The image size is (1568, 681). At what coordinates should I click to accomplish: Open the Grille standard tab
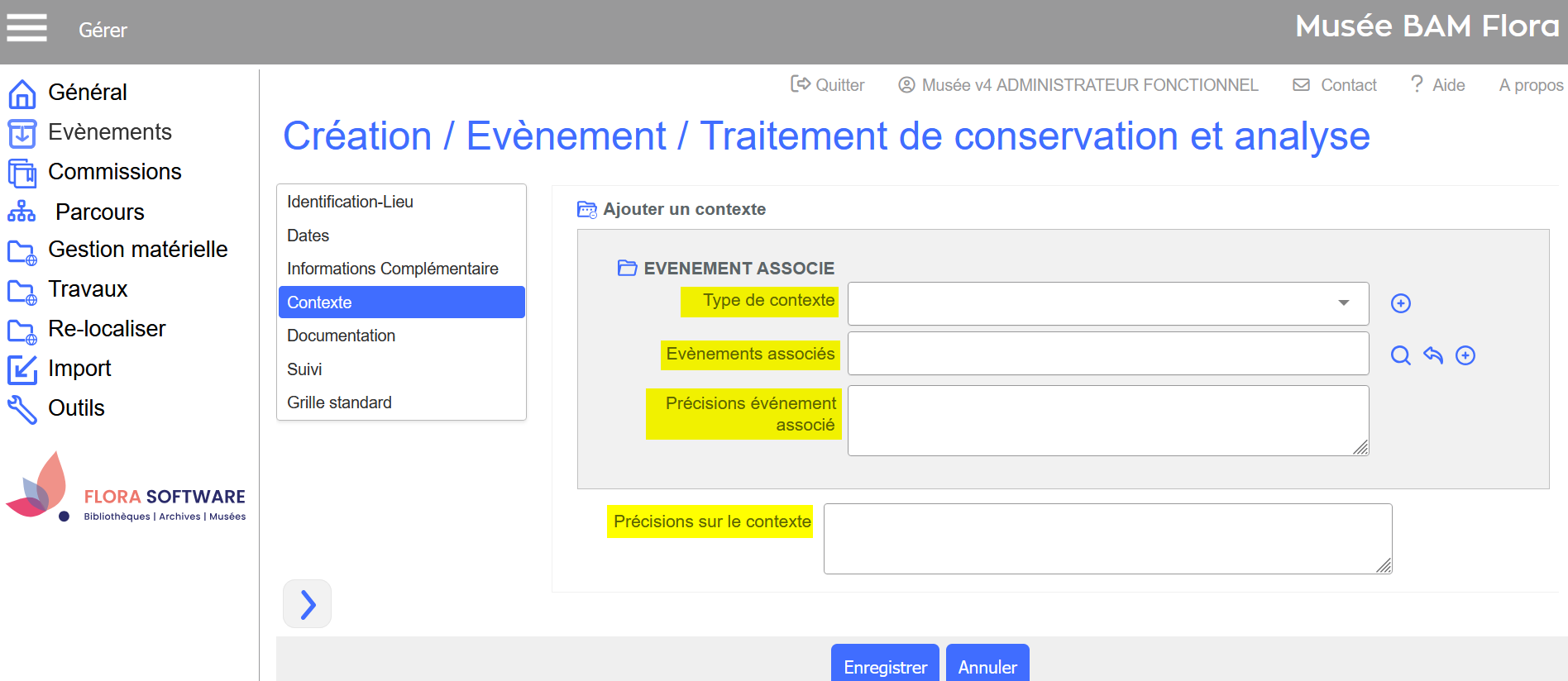(339, 402)
